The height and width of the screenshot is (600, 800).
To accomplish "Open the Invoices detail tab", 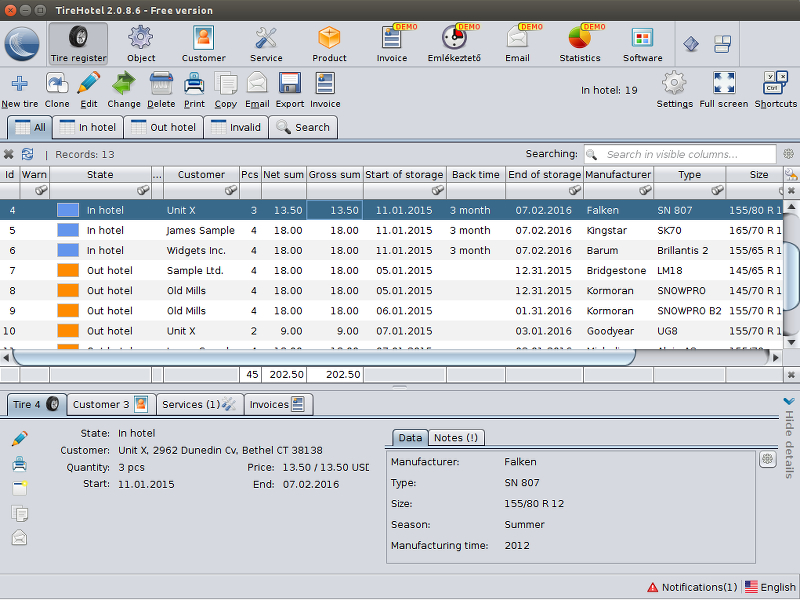I will [x=278, y=405].
